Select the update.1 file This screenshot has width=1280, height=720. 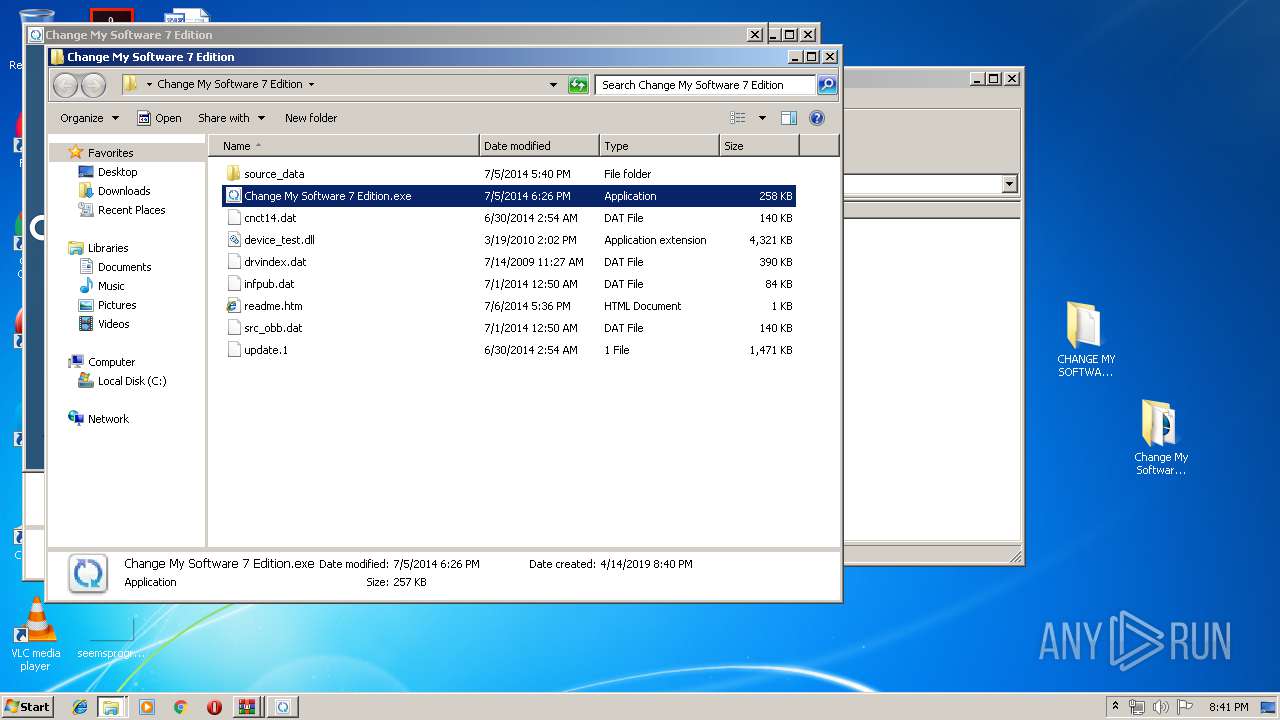pyautogui.click(x=509, y=350)
